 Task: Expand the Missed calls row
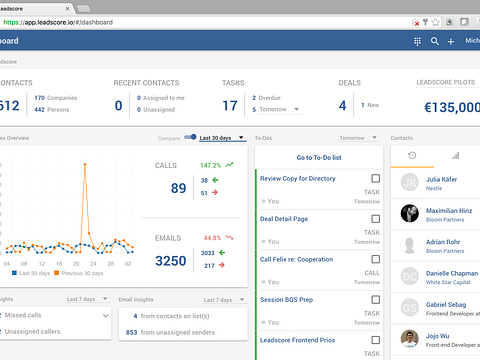[55, 315]
